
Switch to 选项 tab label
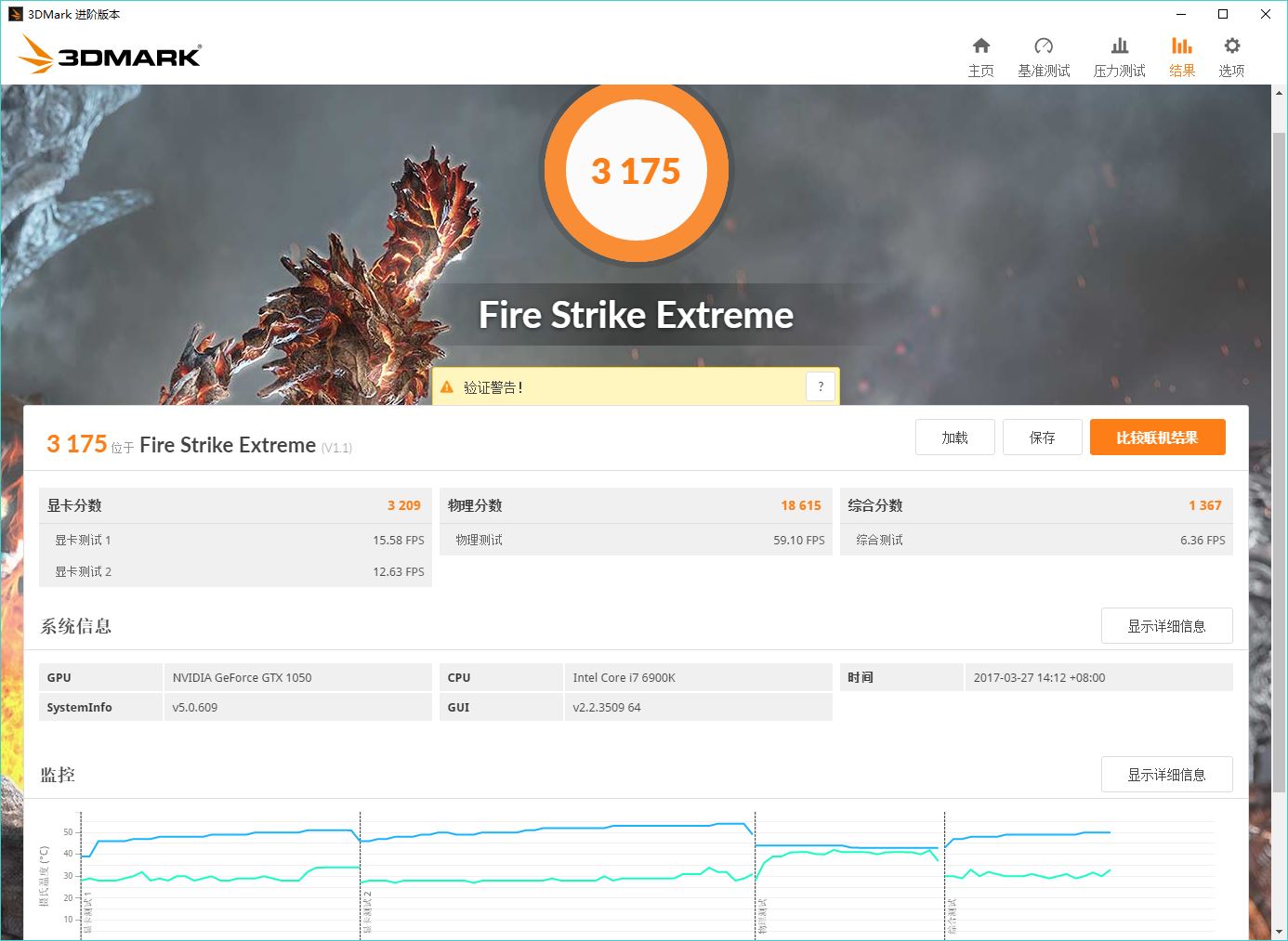[x=1232, y=71]
